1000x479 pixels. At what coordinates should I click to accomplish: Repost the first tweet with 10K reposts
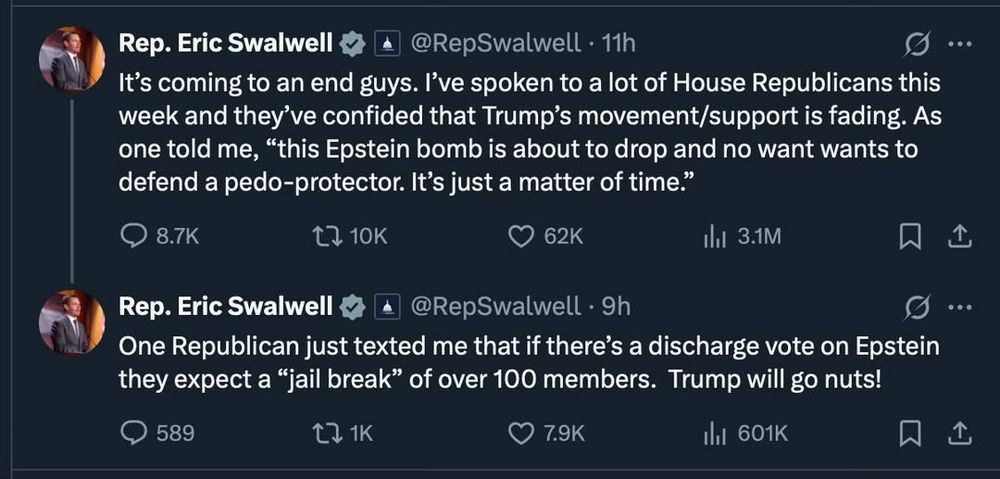coord(321,236)
